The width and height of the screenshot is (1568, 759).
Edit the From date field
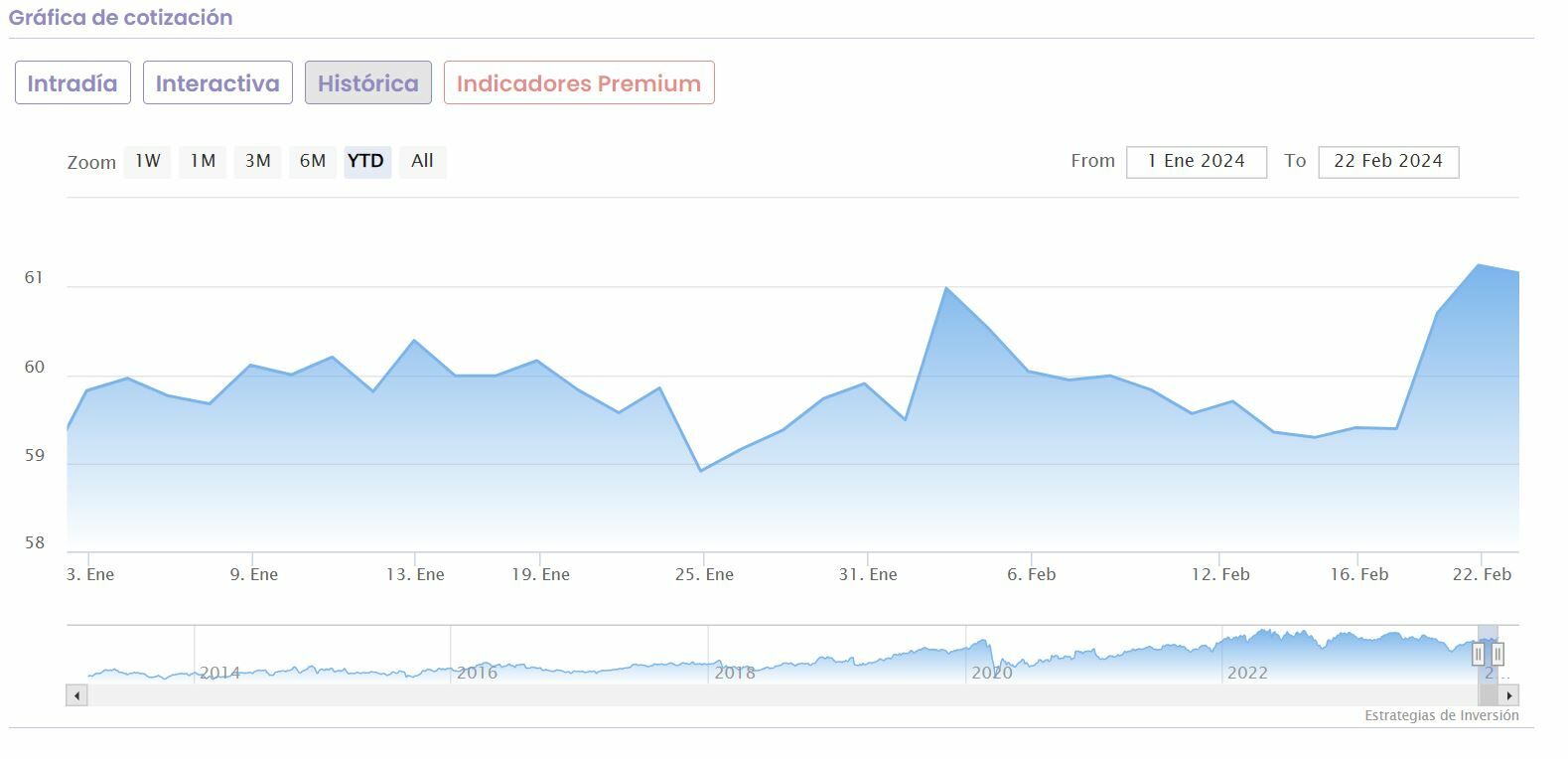click(1196, 162)
